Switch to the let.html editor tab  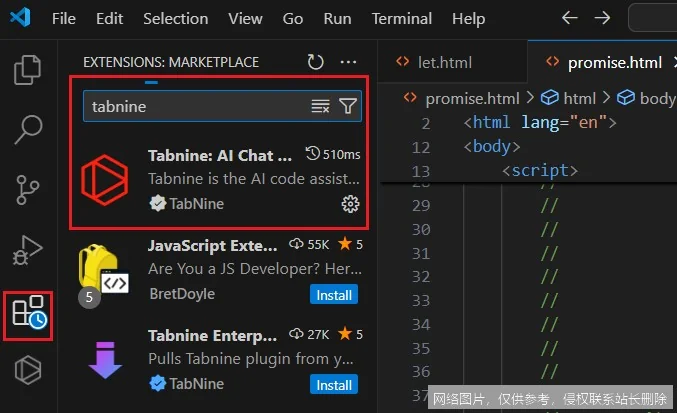pyautogui.click(x=453, y=62)
